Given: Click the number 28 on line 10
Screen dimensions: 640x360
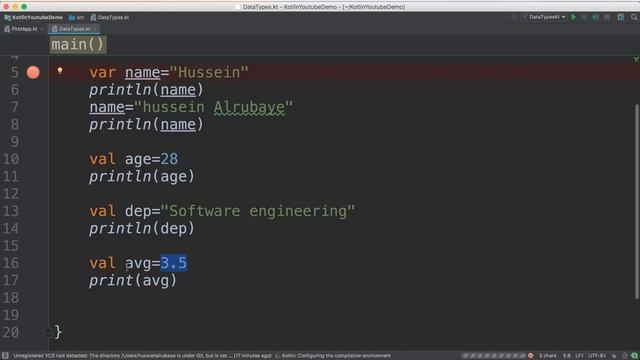Looking at the screenshot, I should [x=169, y=159].
